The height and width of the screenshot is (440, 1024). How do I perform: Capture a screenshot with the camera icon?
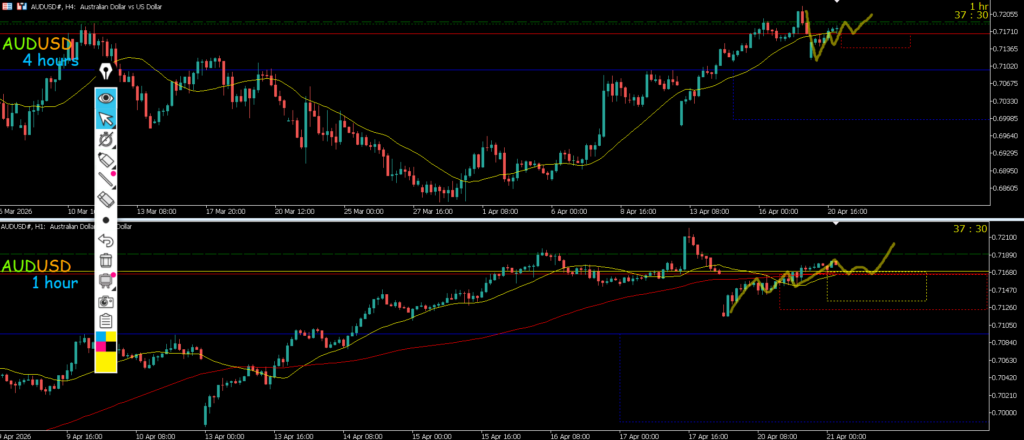106,301
